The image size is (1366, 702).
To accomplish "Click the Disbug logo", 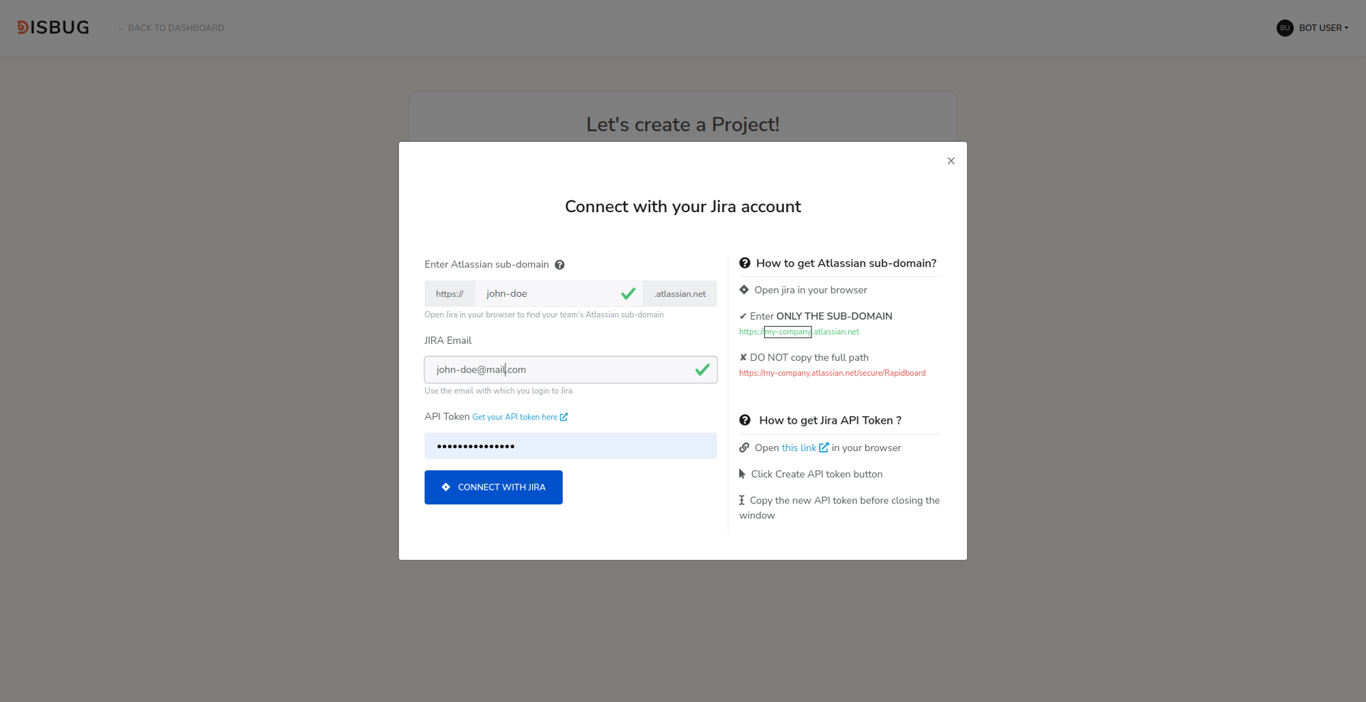I will coord(53,28).
